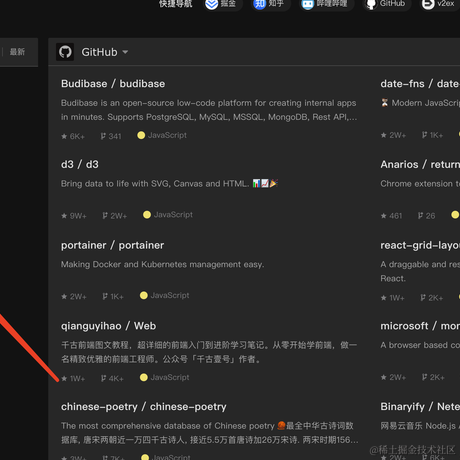Expand the GitHub source dropdown arrow
Image resolution: width=460 pixels, height=460 pixels.
[125, 52]
